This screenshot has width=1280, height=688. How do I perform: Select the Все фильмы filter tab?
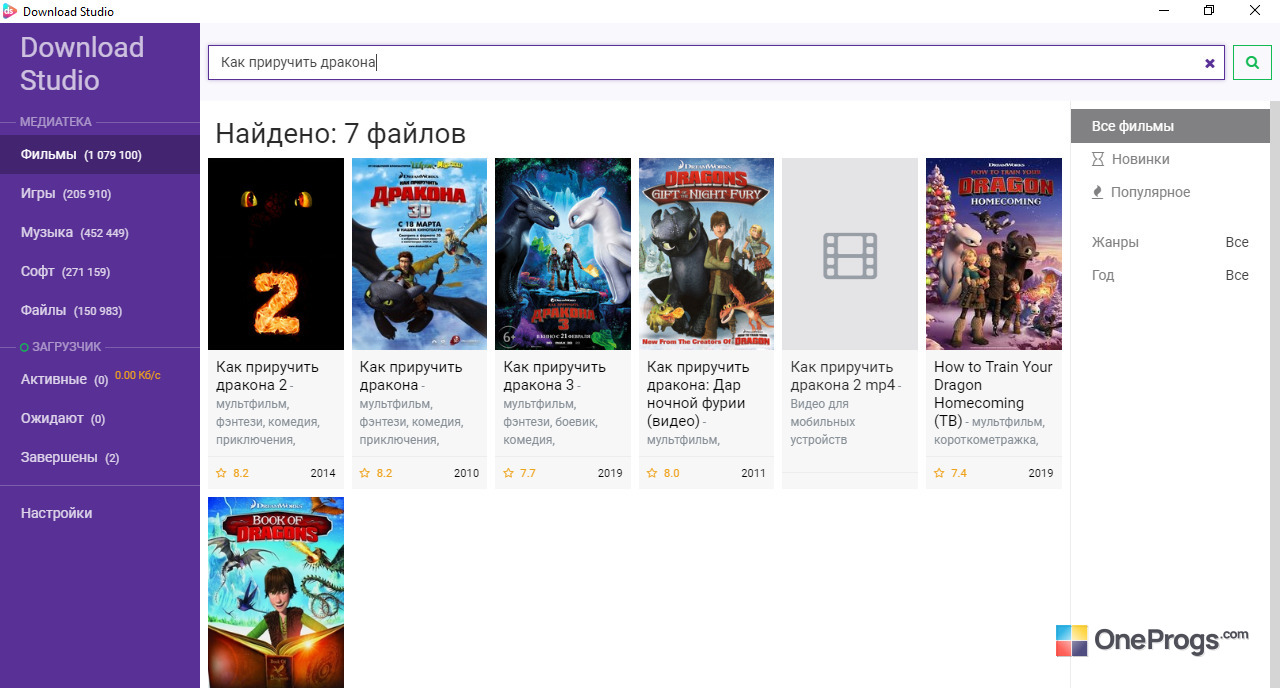click(x=1170, y=126)
